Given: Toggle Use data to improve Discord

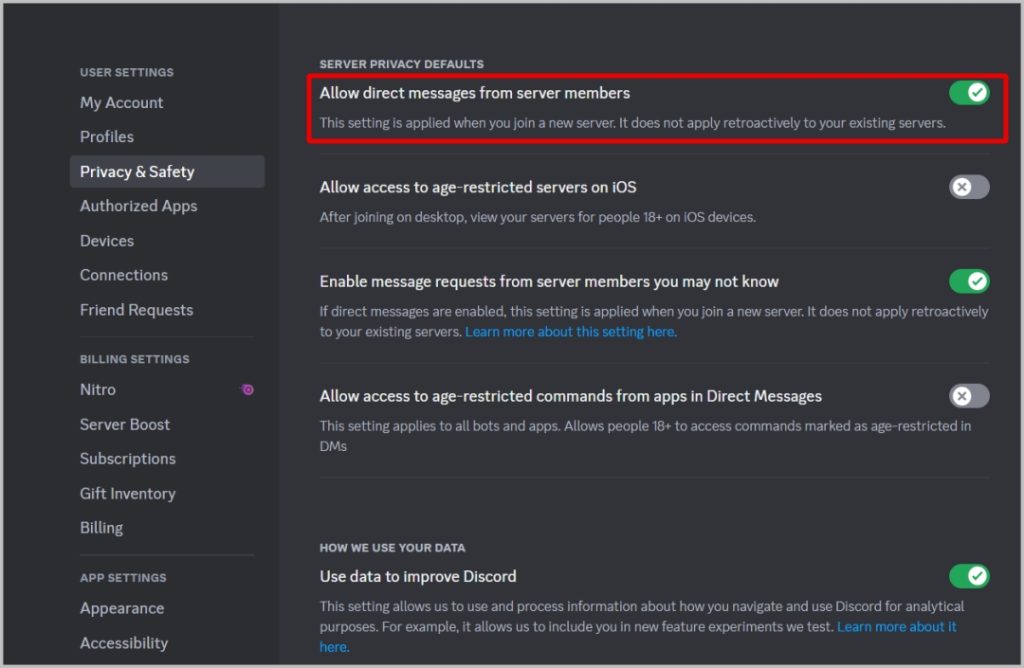Looking at the screenshot, I should pyautogui.click(x=969, y=576).
